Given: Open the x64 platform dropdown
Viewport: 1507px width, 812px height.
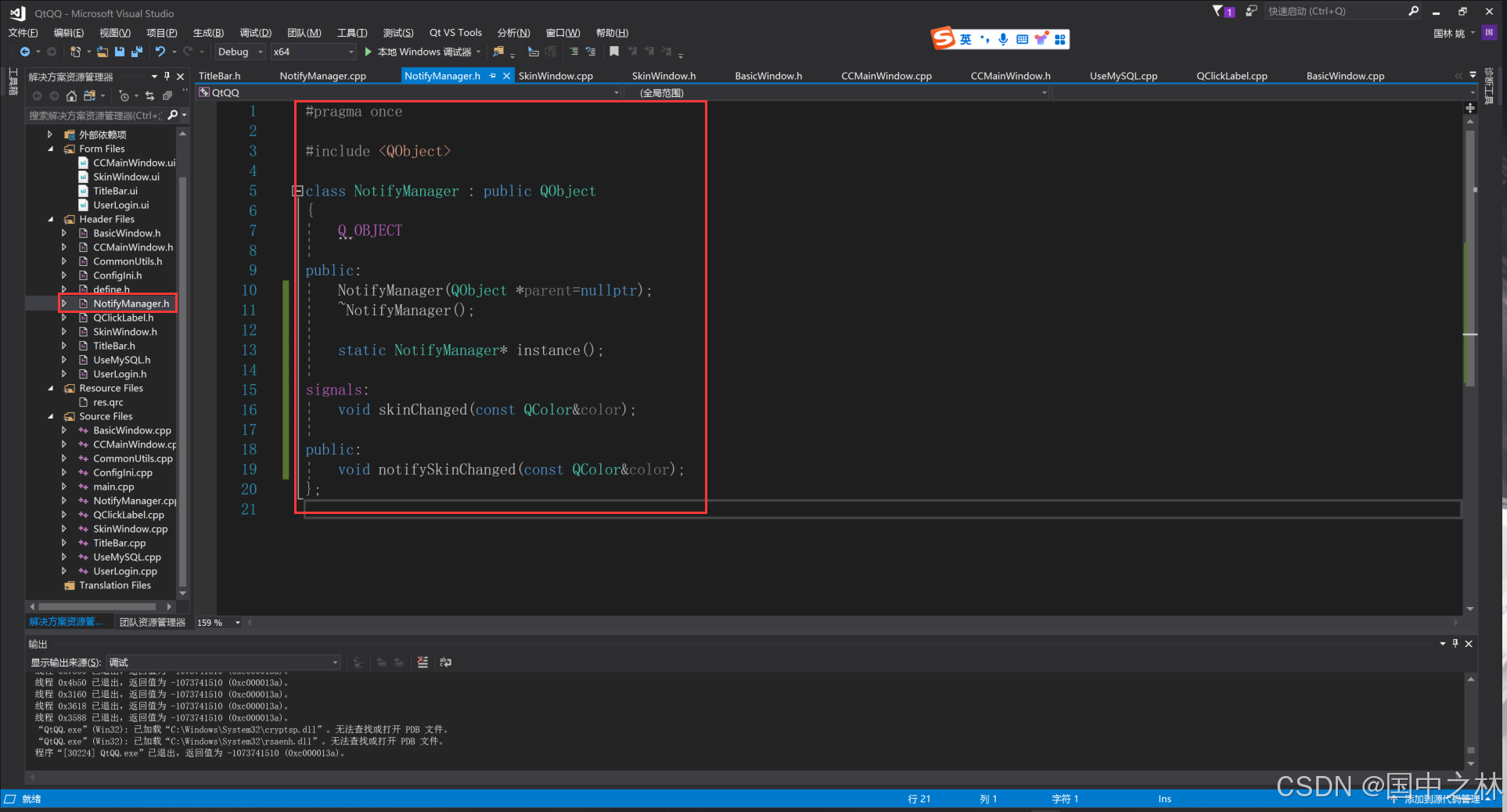Looking at the screenshot, I should 313,52.
